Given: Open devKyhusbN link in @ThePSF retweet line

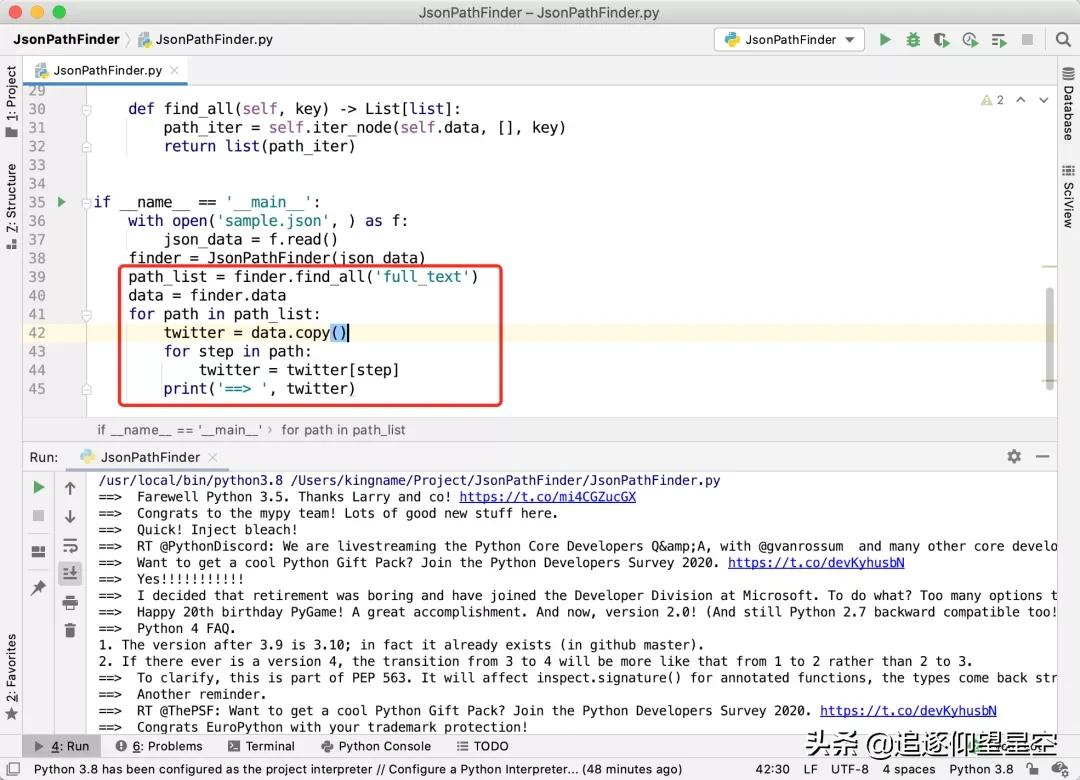Looking at the screenshot, I should (908, 711).
